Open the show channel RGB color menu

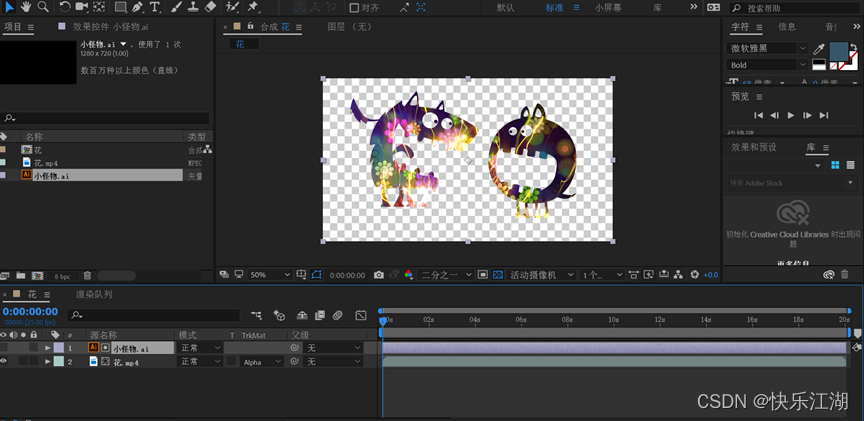click(x=408, y=274)
